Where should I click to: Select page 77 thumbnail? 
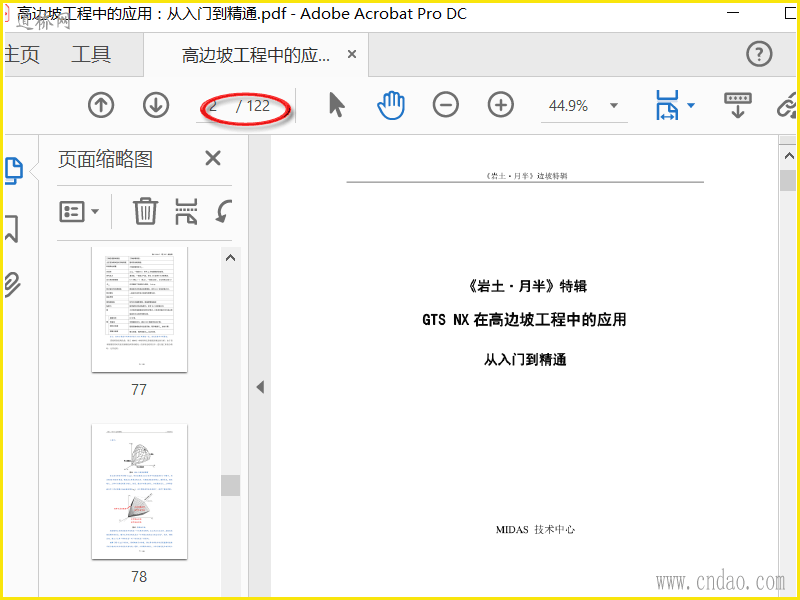click(x=139, y=309)
